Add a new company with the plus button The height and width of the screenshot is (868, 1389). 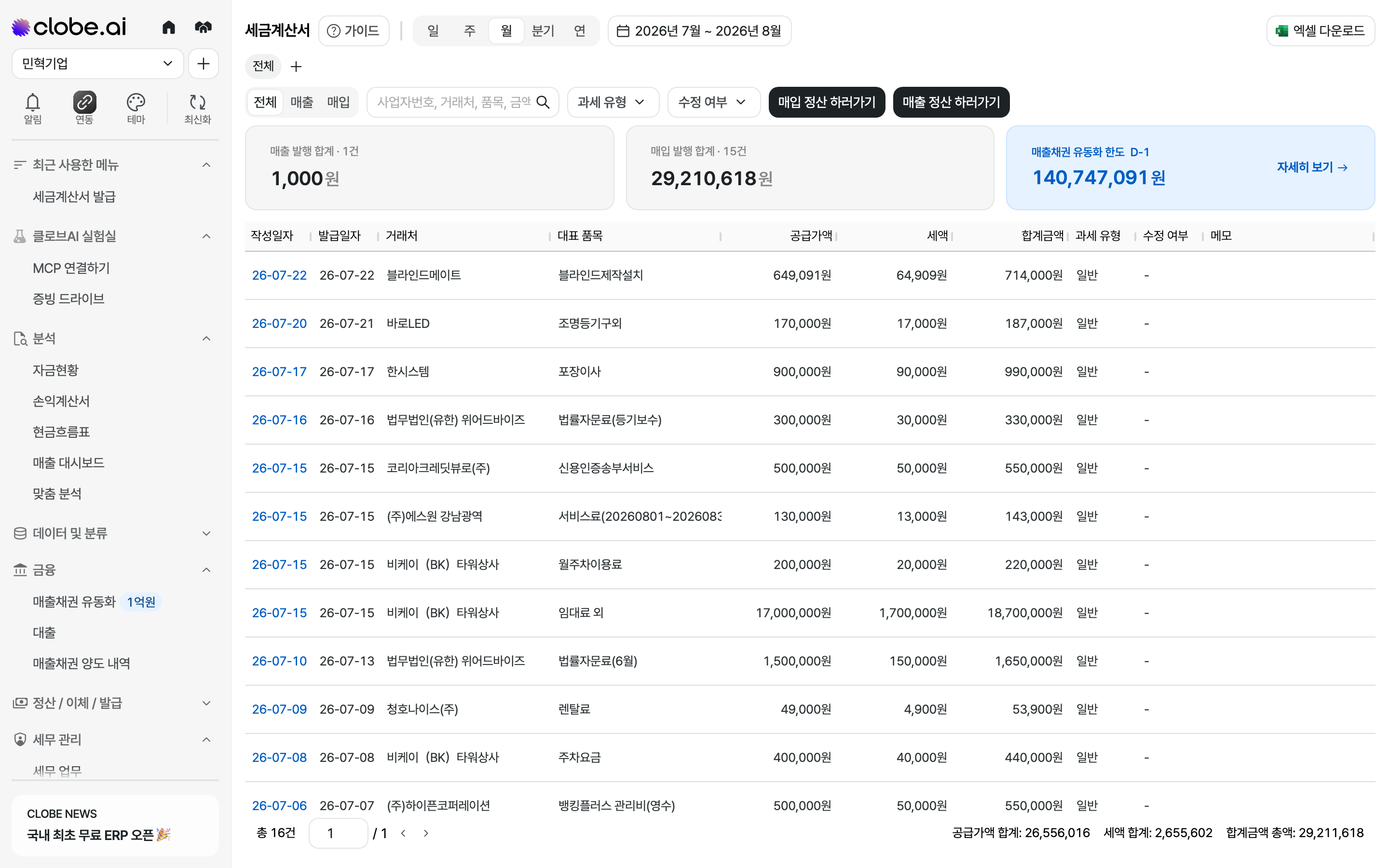[x=203, y=63]
